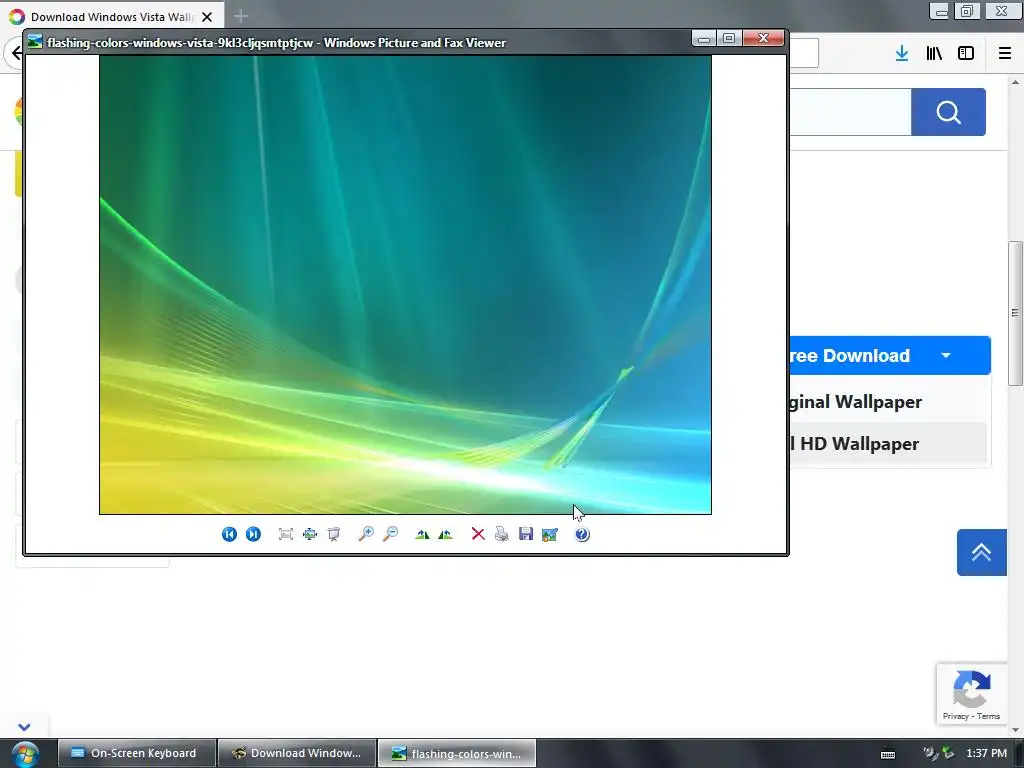Image resolution: width=1024 pixels, height=768 pixels.
Task: Toggle Firefox sidebar icon
Action: pos(966,53)
